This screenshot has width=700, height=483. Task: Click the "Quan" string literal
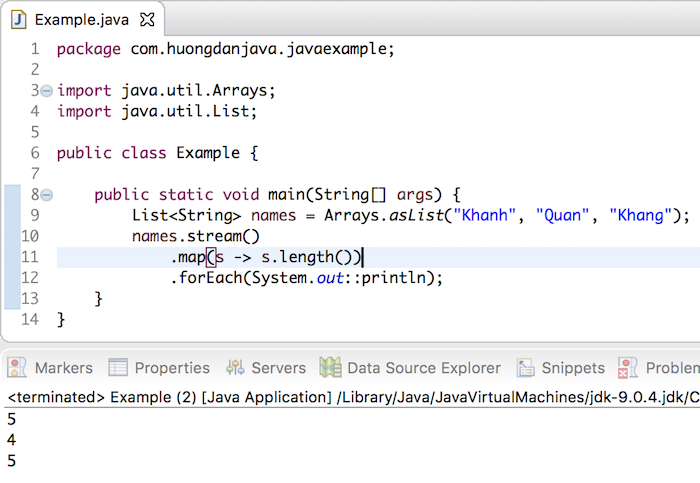[562, 216]
